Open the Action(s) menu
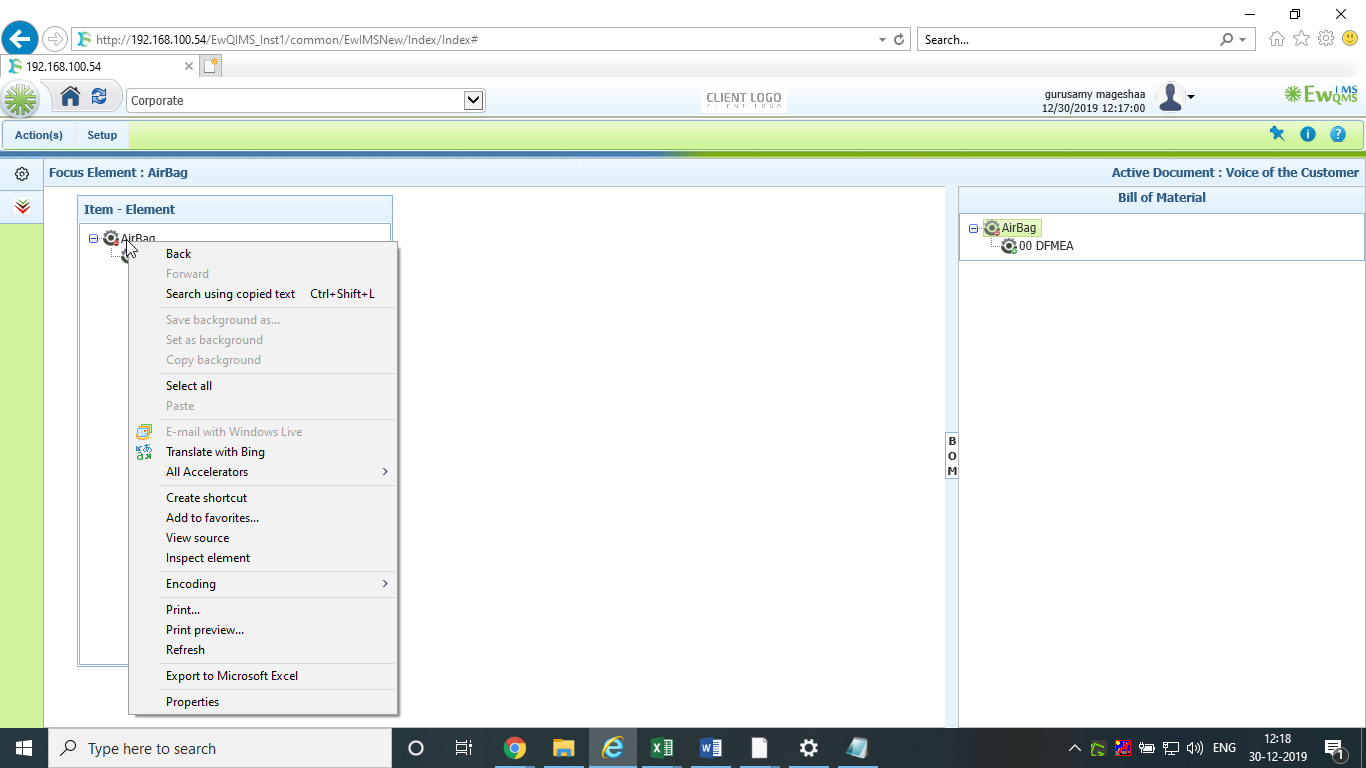Image resolution: width=1366 pixels, height=768 pixels. (39, 135)
